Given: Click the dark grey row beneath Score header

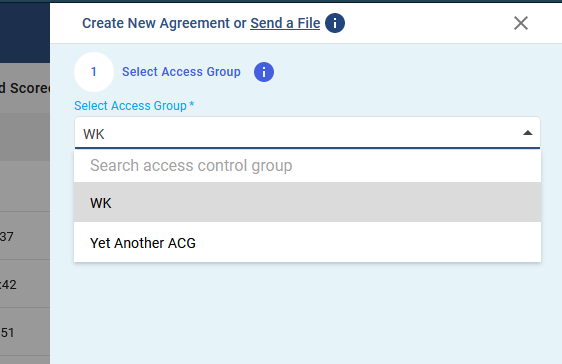Looking at the screenshot, I should point(25,137).
